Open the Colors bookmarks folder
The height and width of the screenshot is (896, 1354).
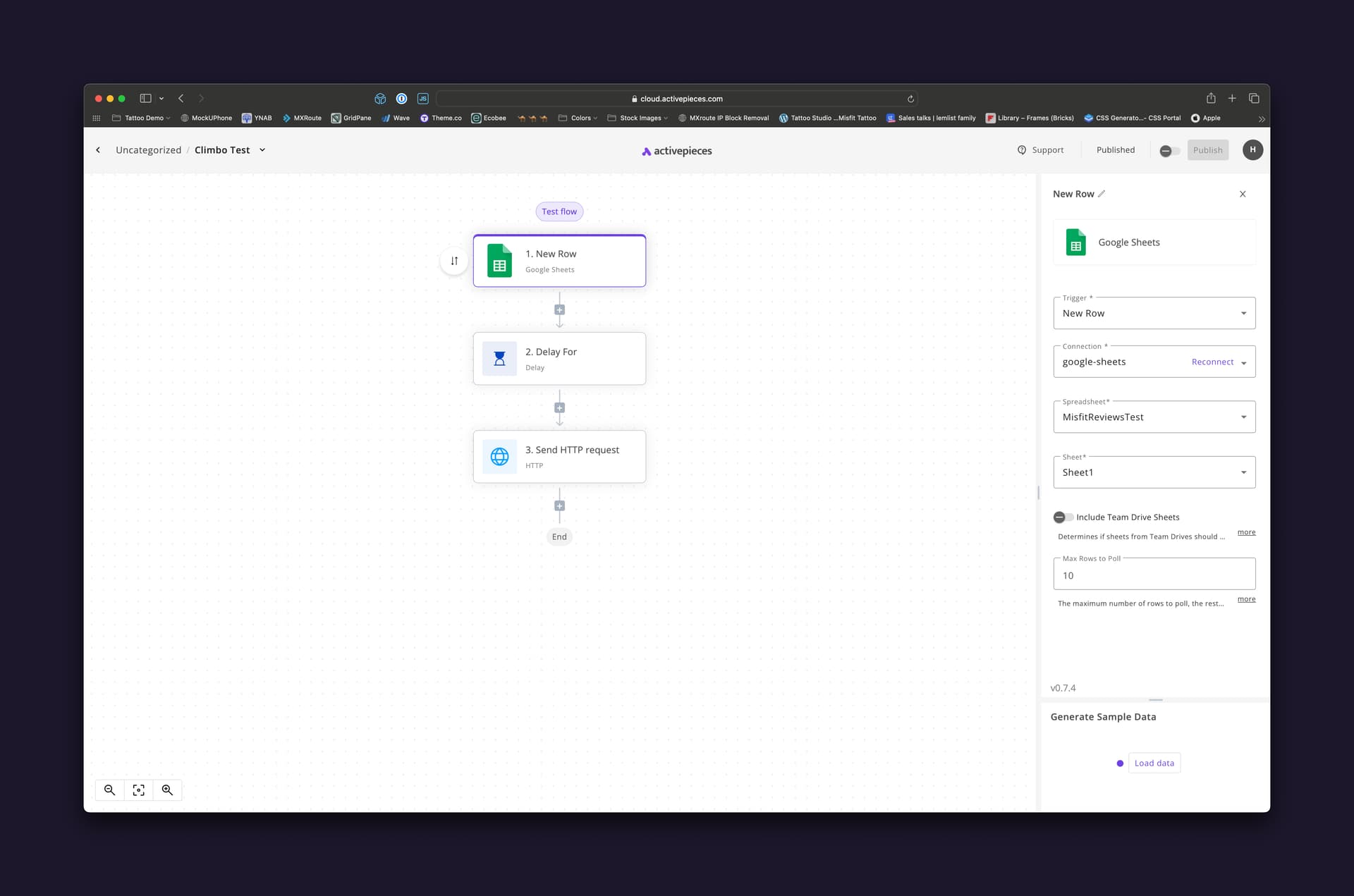(578, 118)
